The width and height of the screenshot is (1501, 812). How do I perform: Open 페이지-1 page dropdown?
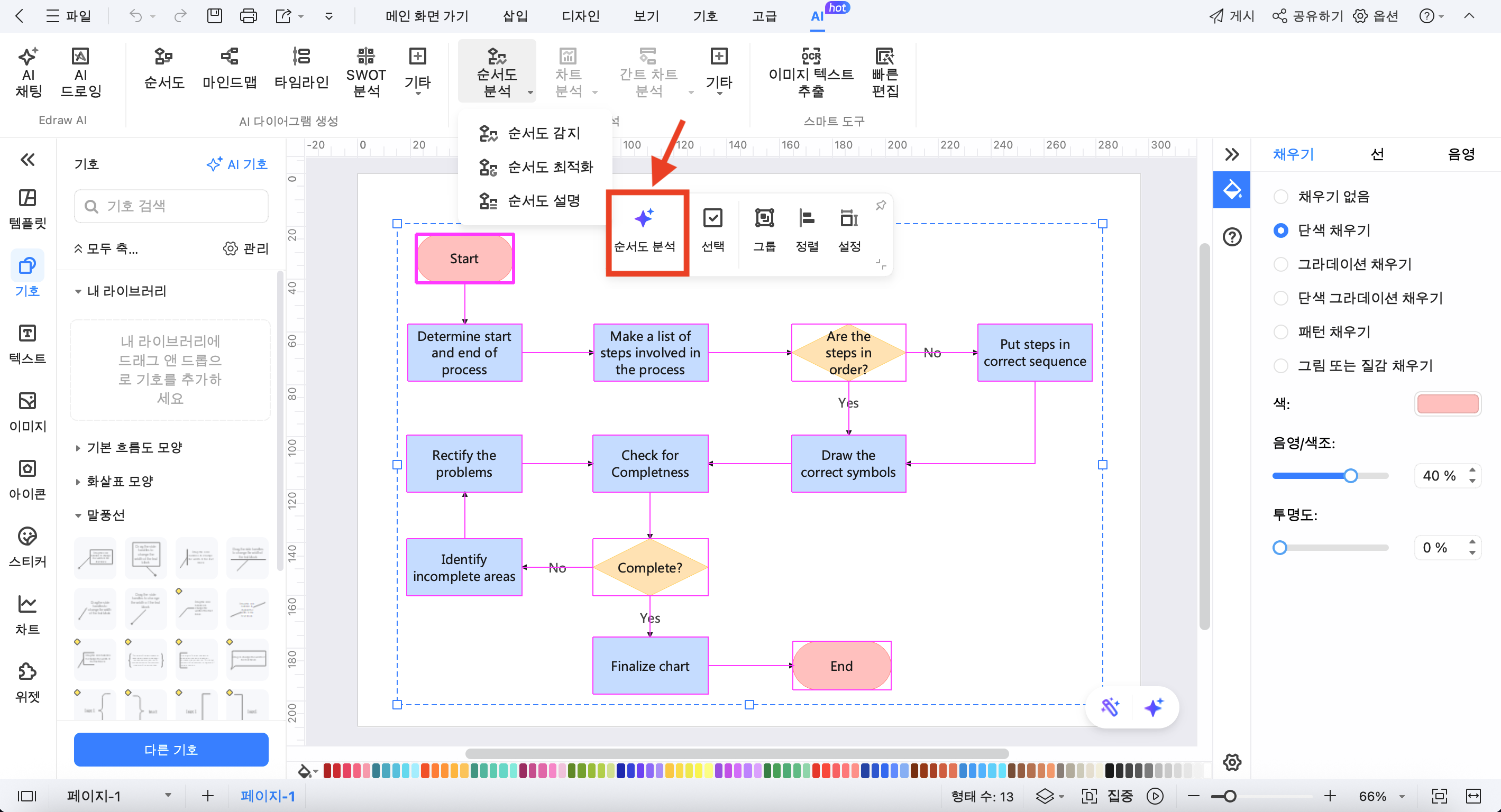pyautogui.click(x=168, y=795)
